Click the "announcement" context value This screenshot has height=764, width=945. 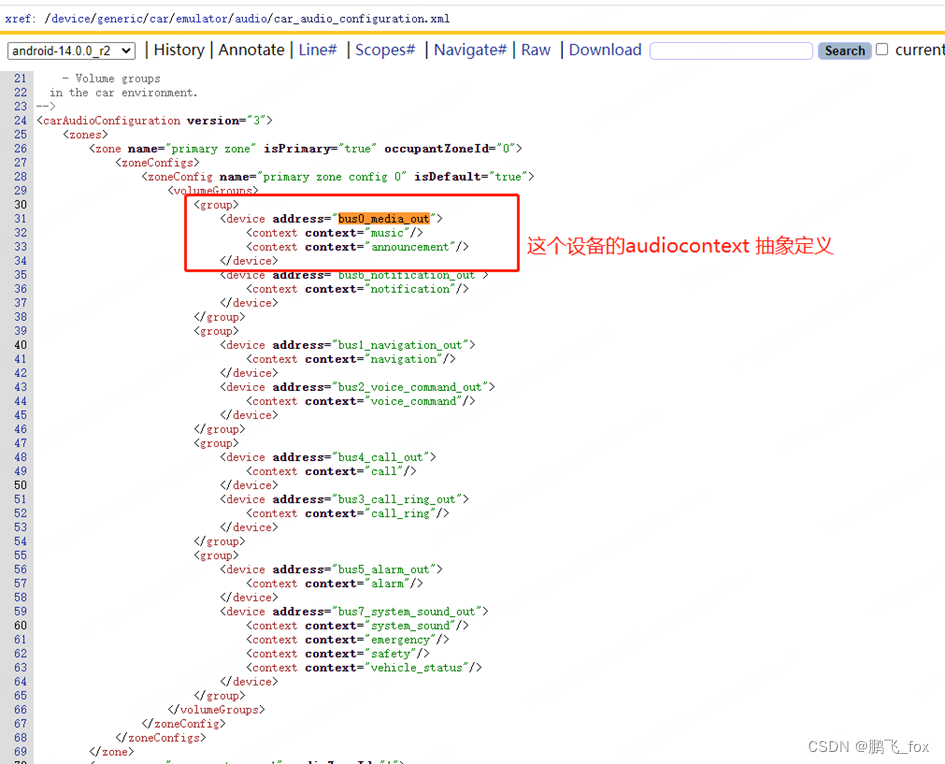(410, 247)
